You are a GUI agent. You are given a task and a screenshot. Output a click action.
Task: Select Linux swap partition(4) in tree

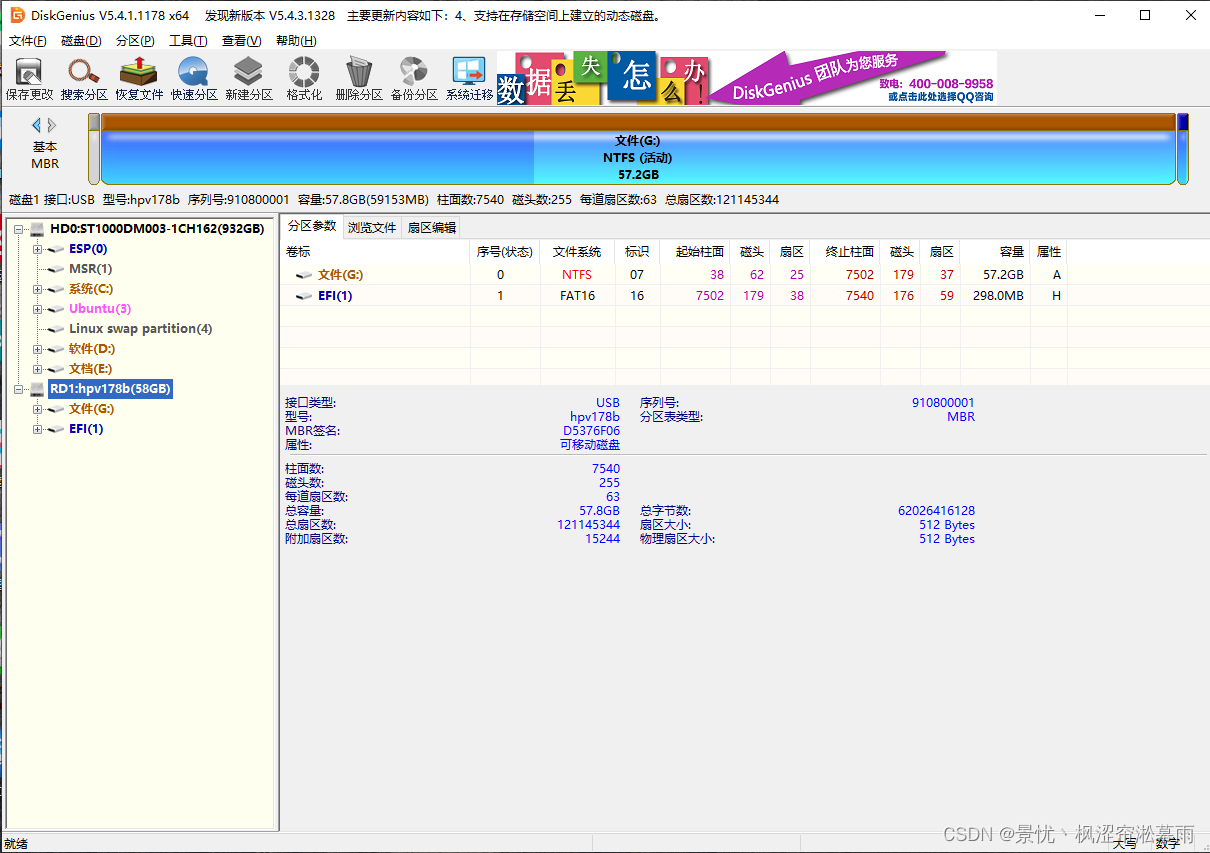(140, 329)
